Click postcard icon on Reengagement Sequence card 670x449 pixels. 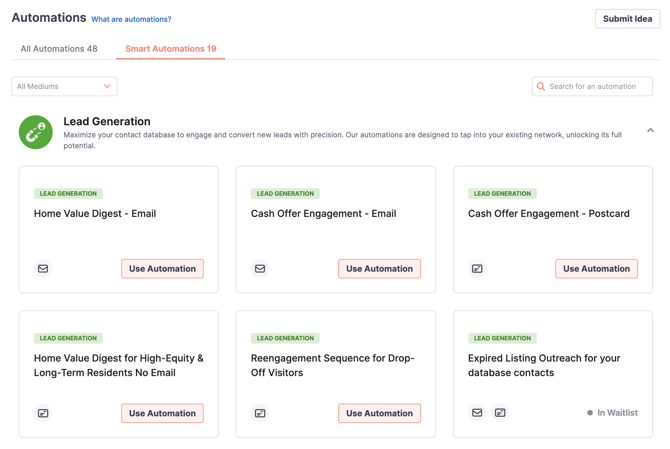(260, 413)
